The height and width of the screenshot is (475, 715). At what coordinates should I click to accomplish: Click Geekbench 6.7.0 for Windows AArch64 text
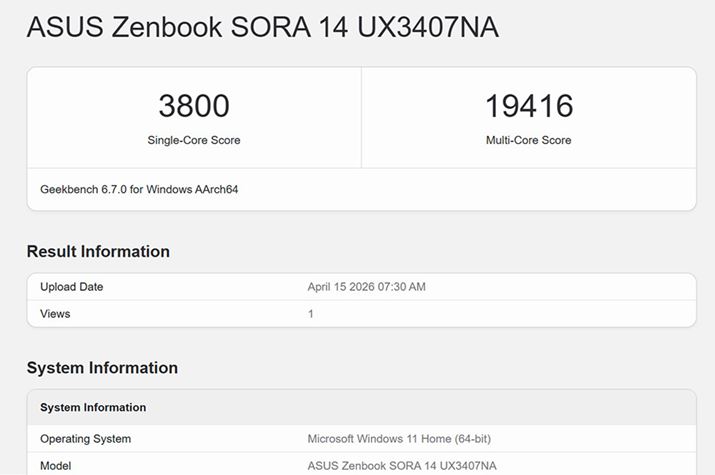139,189
